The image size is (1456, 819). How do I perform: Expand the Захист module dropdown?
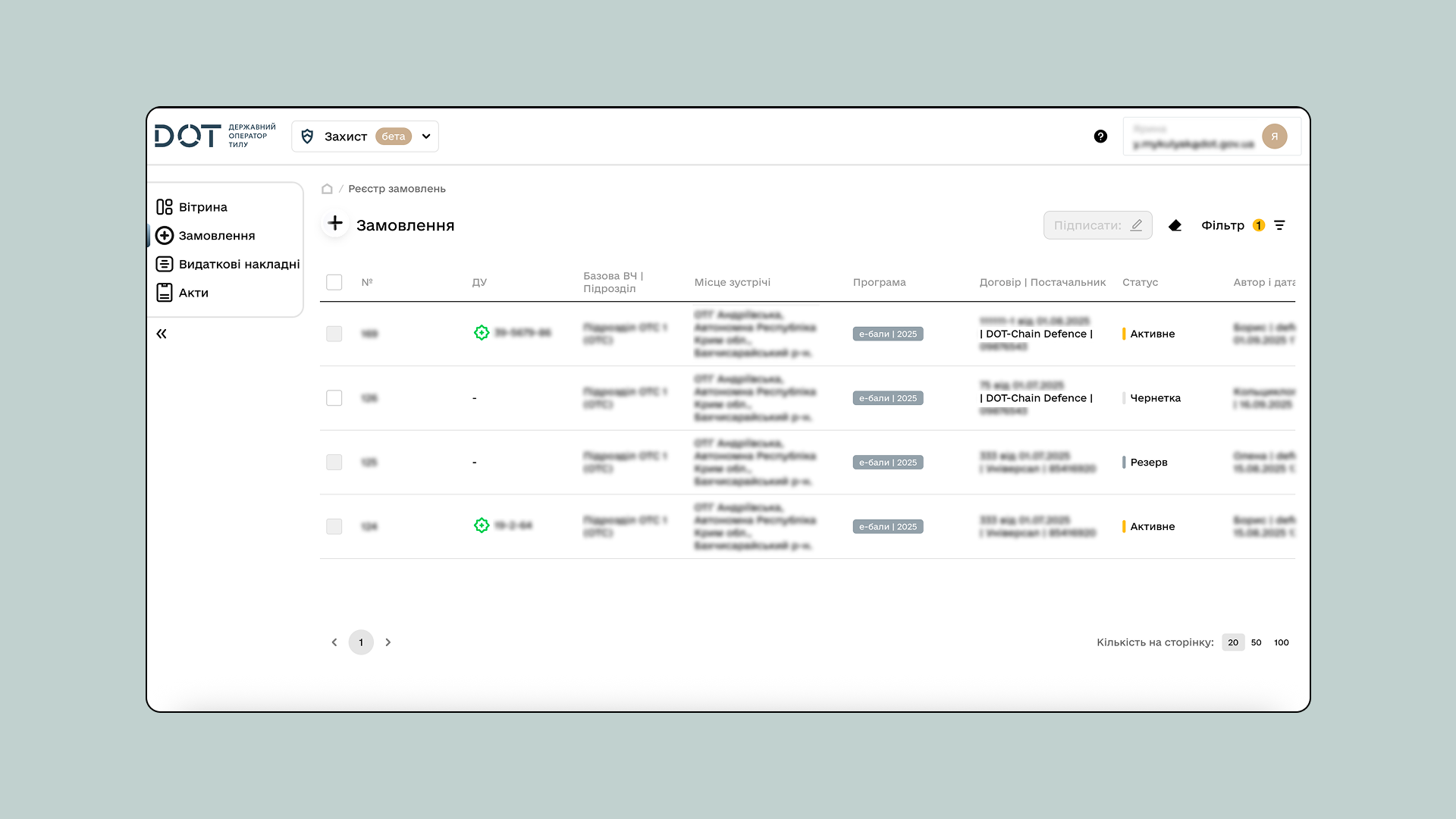click(426, 136)
